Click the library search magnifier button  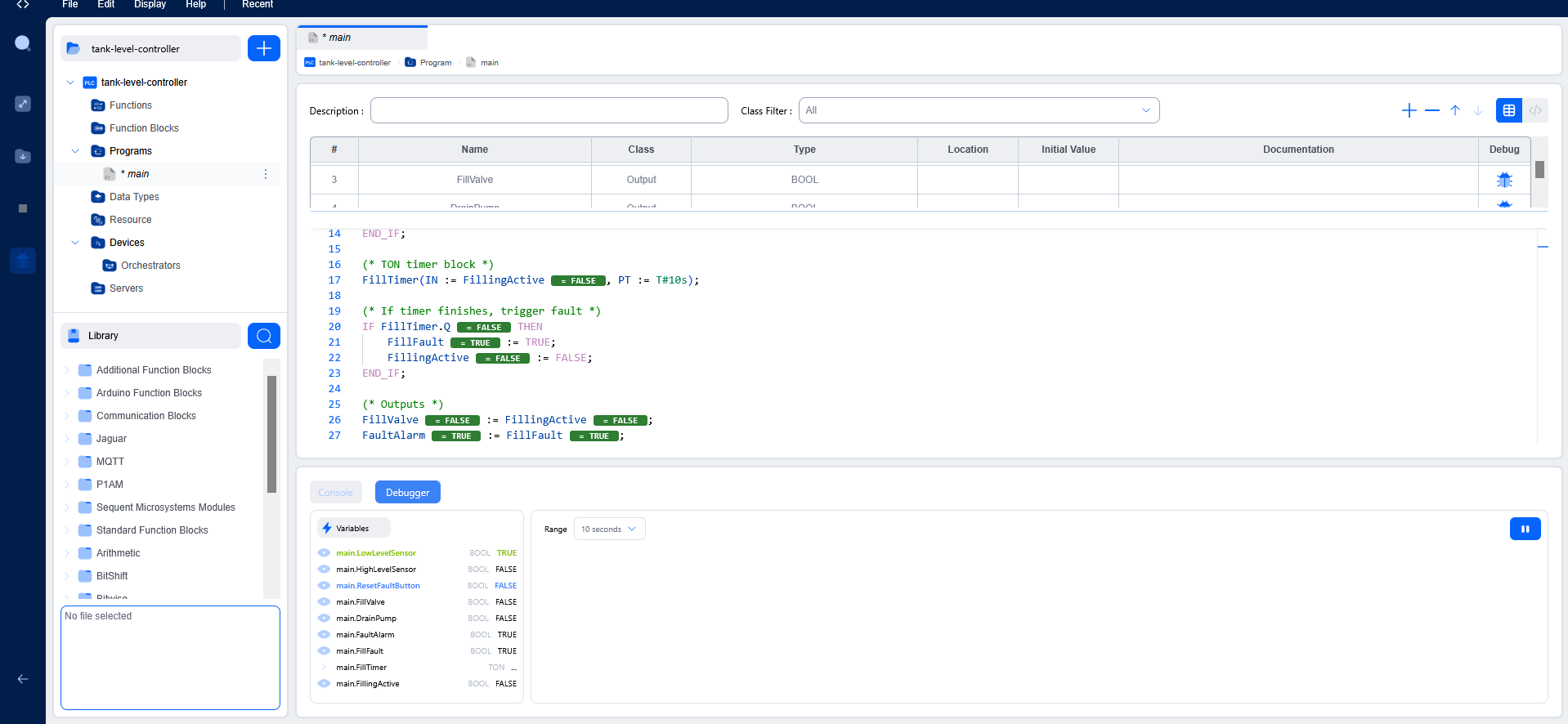tap(264, 336)
